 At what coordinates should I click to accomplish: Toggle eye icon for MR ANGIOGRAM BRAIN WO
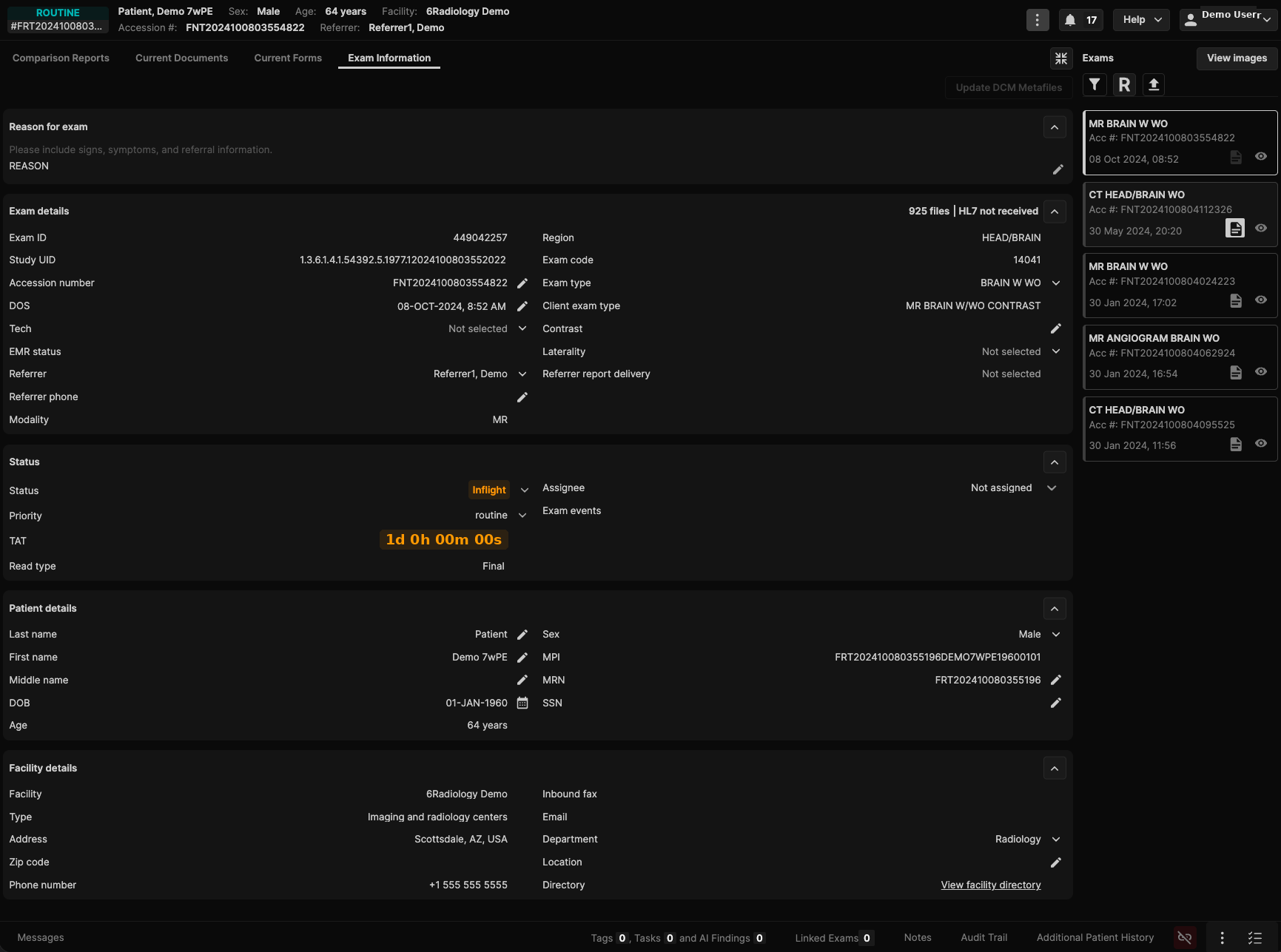point(1261,372)
